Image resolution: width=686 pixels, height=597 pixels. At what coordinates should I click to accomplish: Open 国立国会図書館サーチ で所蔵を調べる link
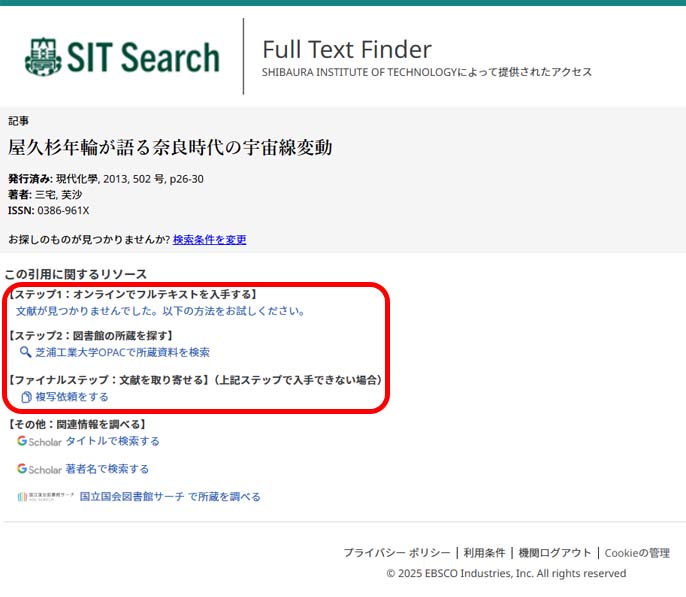point(170,497)
